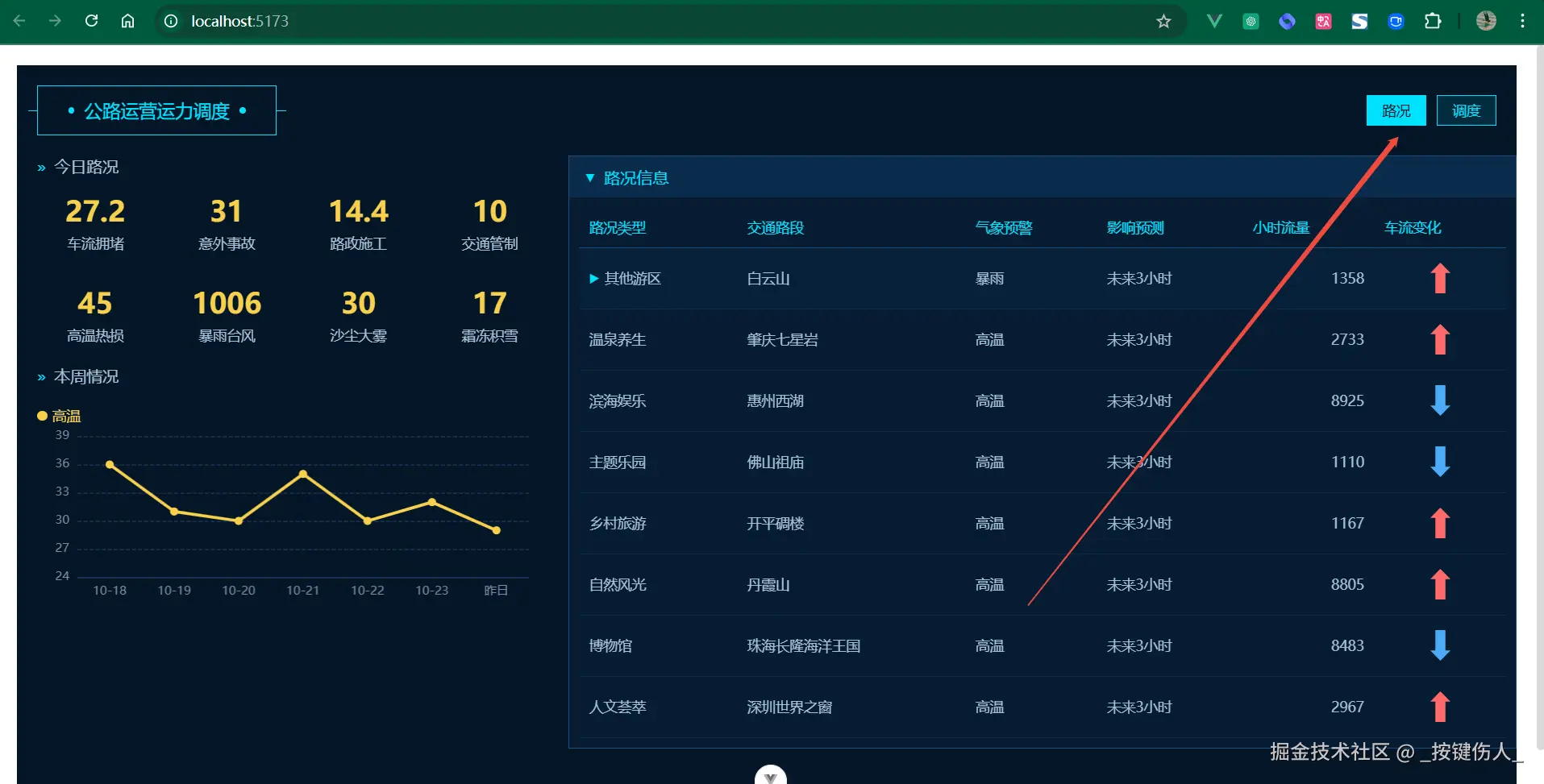Switch to the 调度 tab
Viewport: 1544px width, 784px height.
coord(1467,110)
